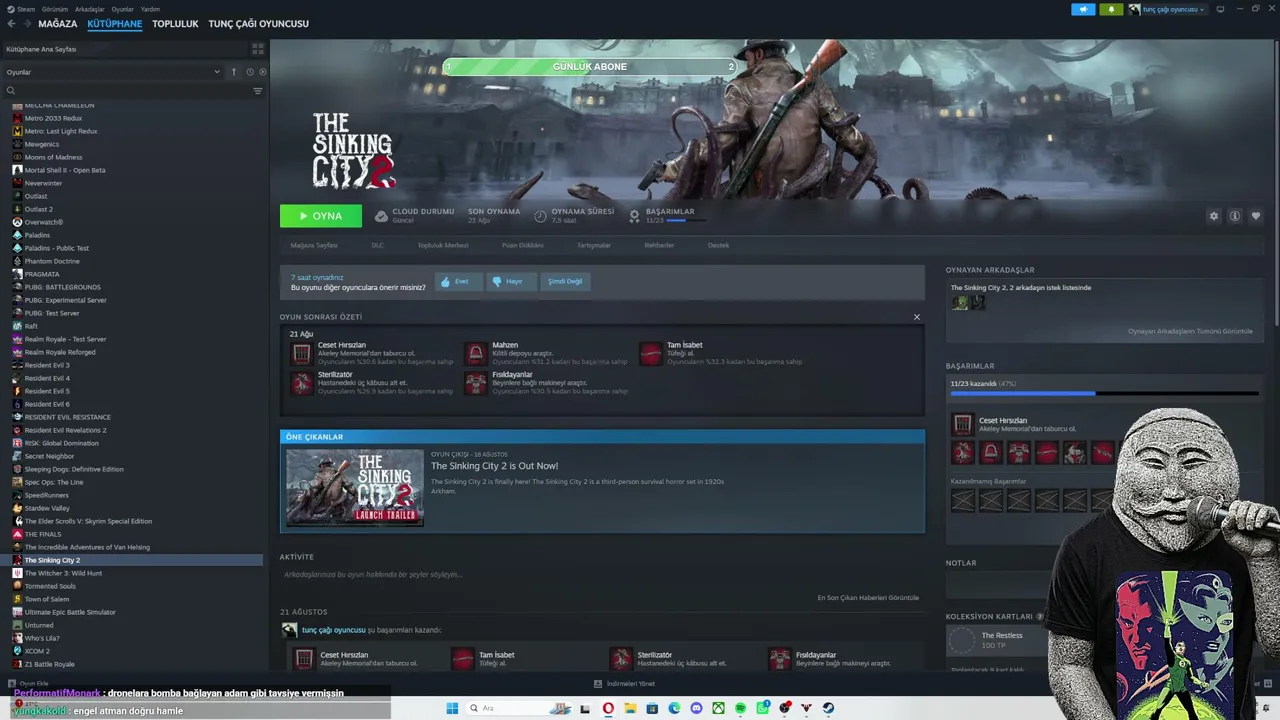Close the Oyun Sonrası Özeti panel
Viewport: 1280px width, 720px height.
[916, 317]
